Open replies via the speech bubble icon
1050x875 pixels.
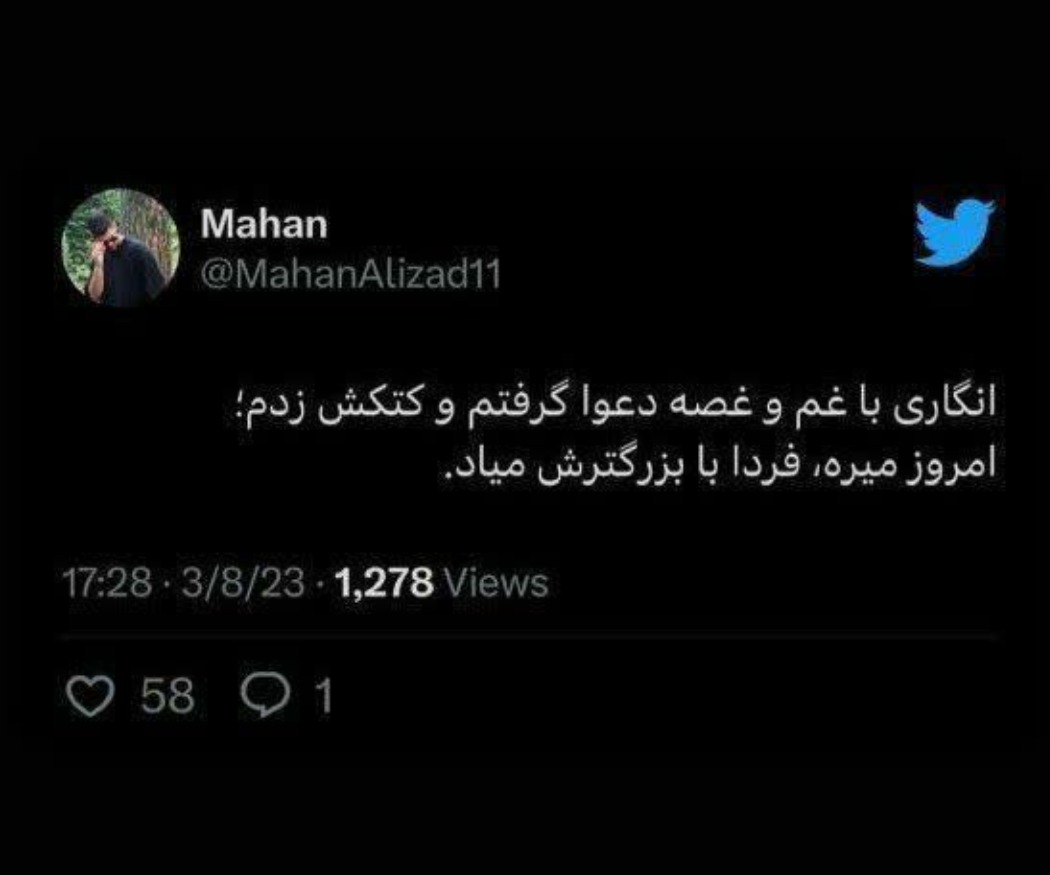[x=266, y=696]
